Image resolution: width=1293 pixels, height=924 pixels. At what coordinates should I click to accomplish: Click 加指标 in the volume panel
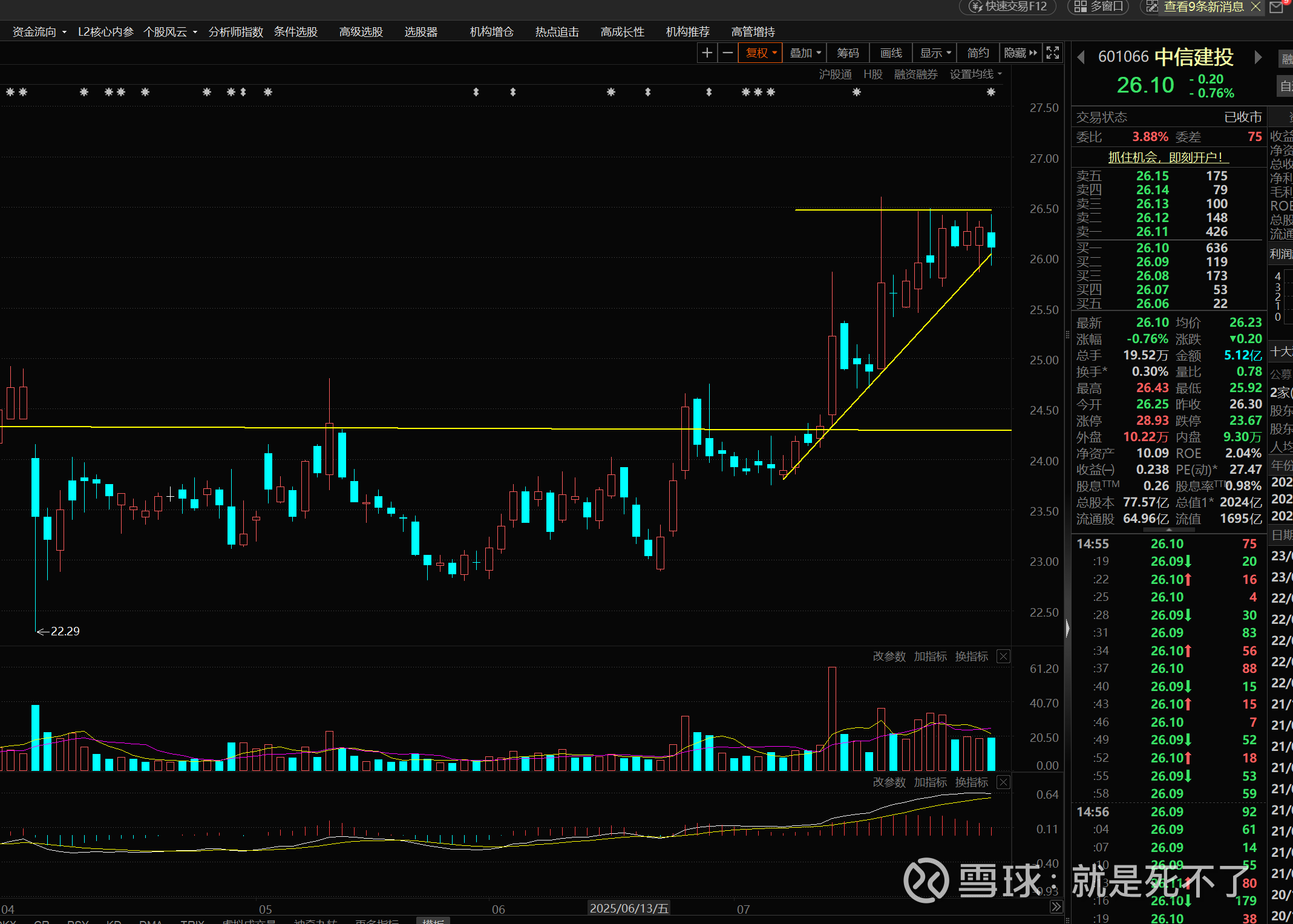[x=930, y=657]
